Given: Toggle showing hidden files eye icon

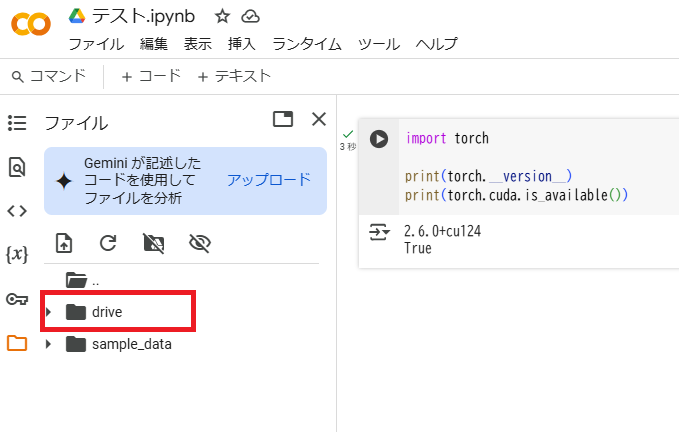Looking at the screenshot, I should [198, 242].
